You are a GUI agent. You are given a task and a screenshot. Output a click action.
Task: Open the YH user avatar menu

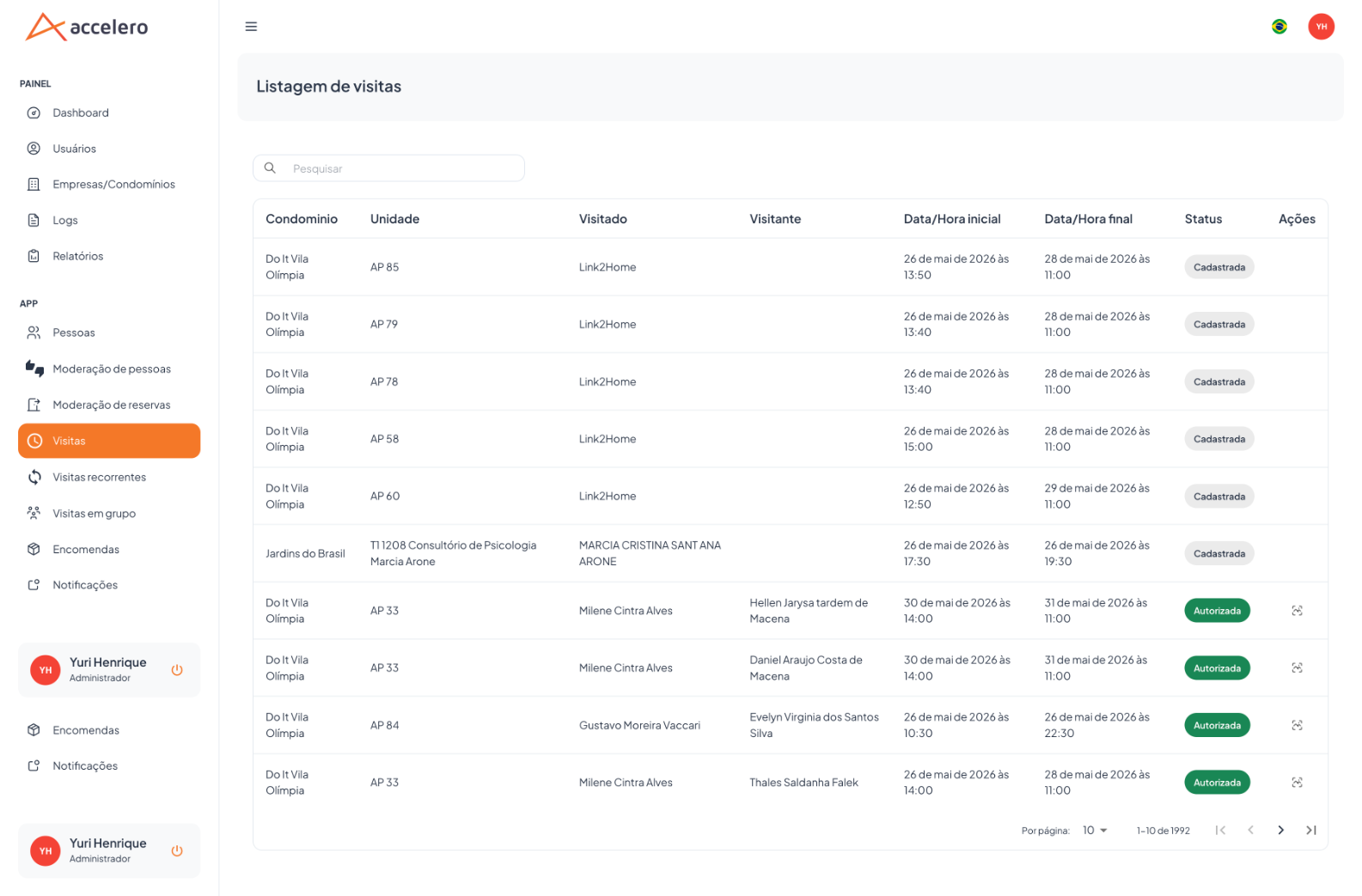[1321, 27]
